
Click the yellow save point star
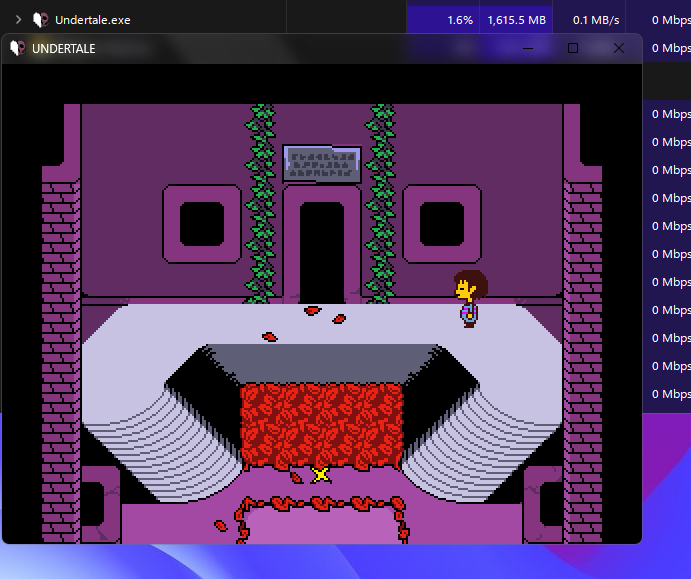tap(320, 475)
